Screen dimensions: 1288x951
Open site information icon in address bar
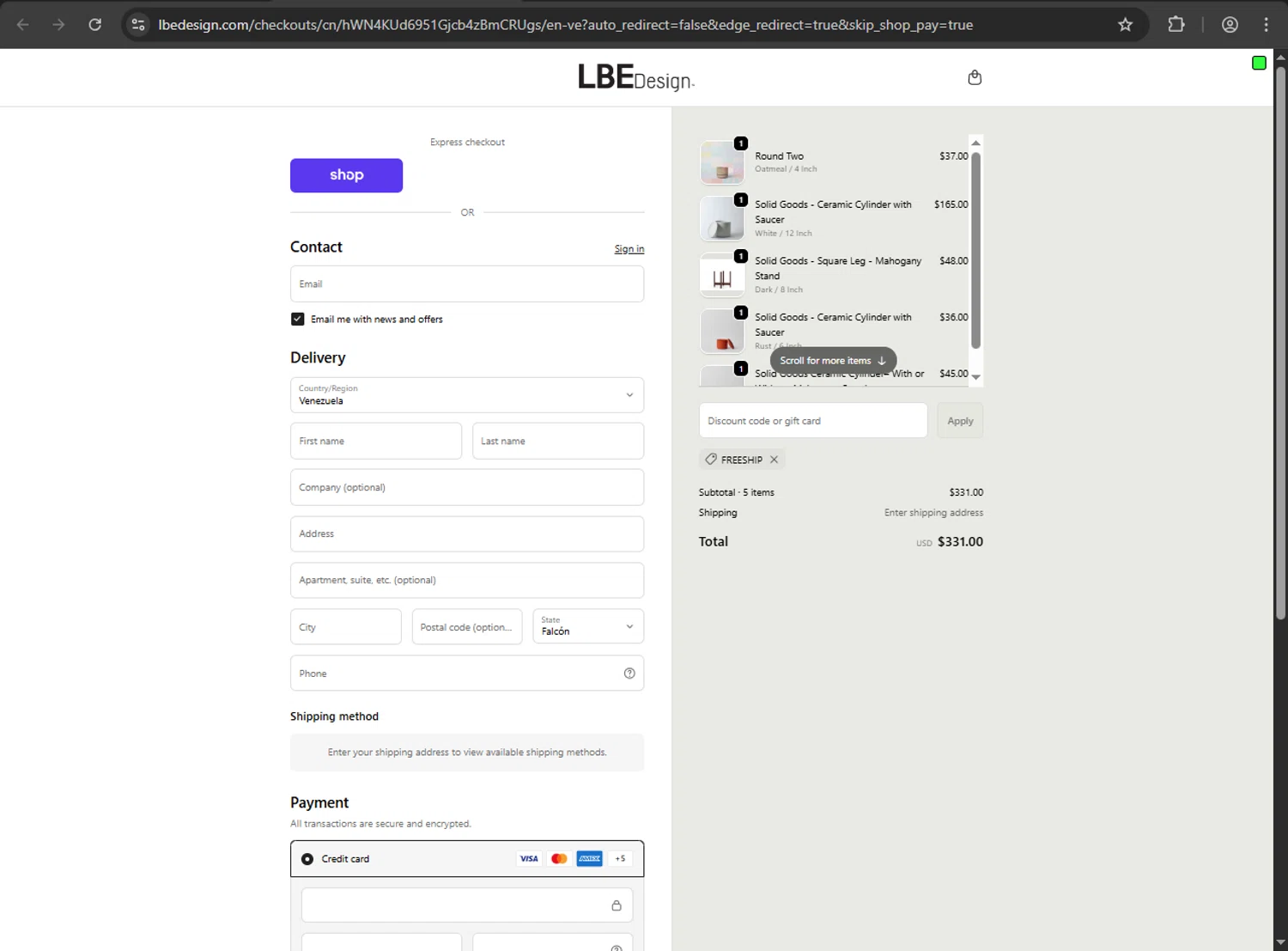point(138,25)
